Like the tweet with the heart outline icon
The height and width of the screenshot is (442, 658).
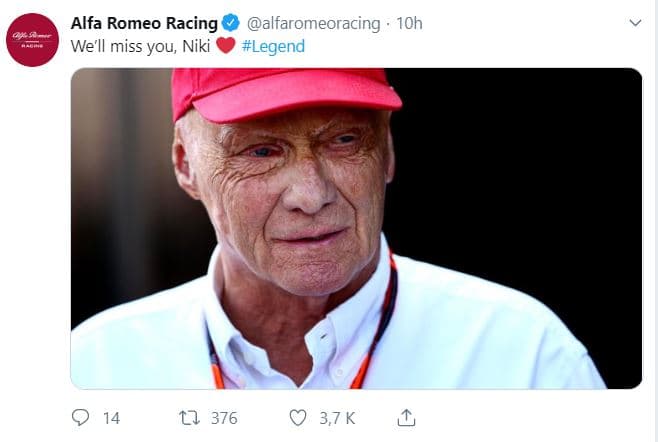point(297,417)
